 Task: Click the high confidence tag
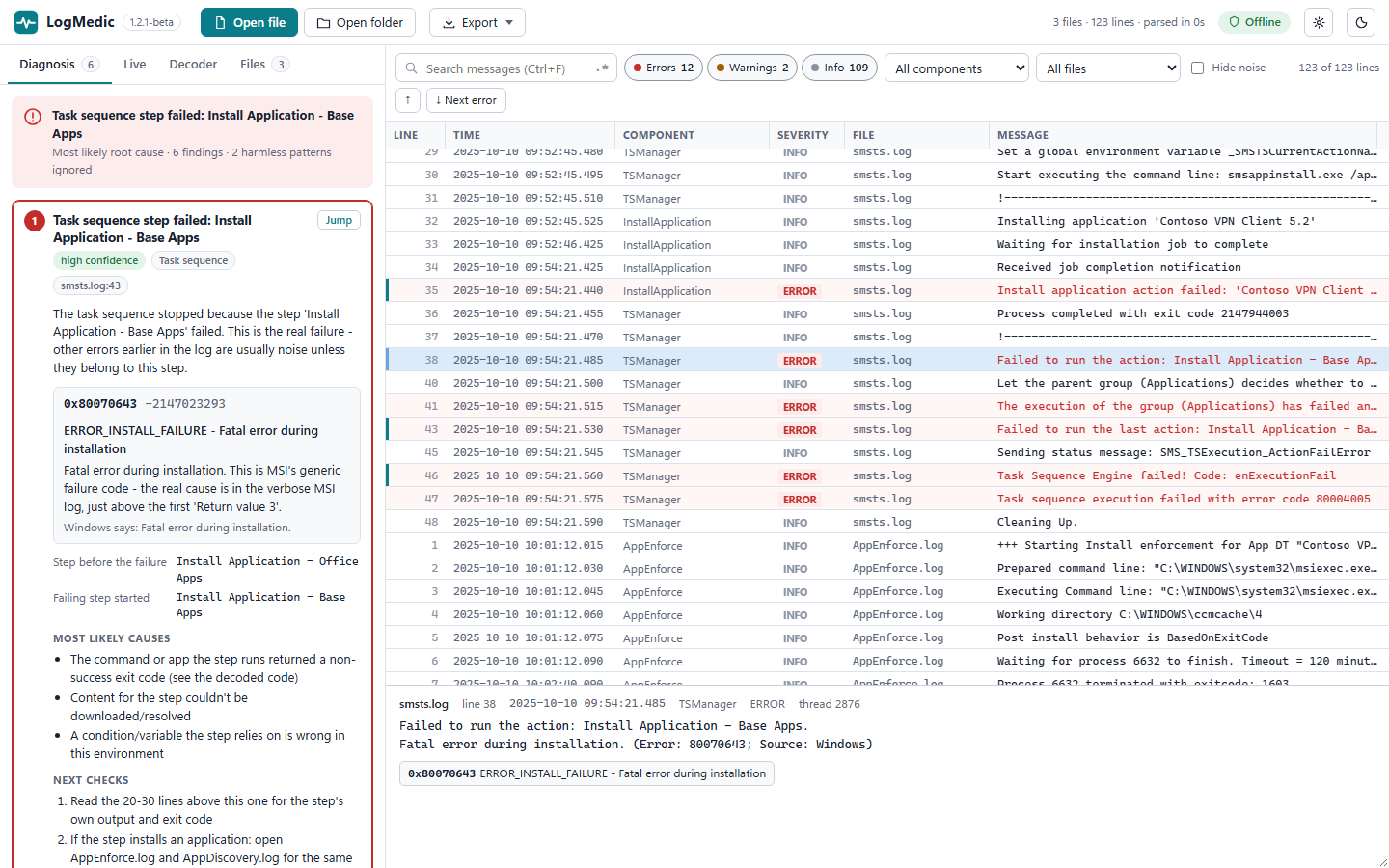(x=99, y=260)
